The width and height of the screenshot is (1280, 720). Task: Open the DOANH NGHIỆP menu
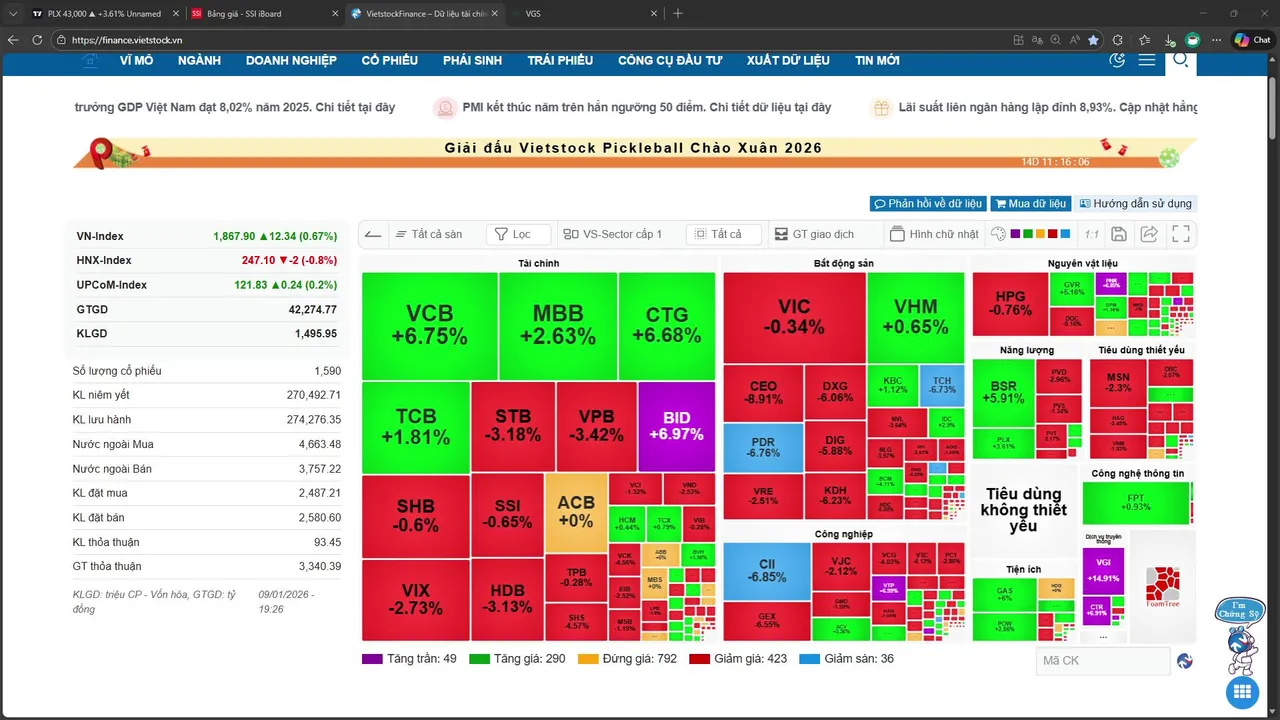(291, 60)
